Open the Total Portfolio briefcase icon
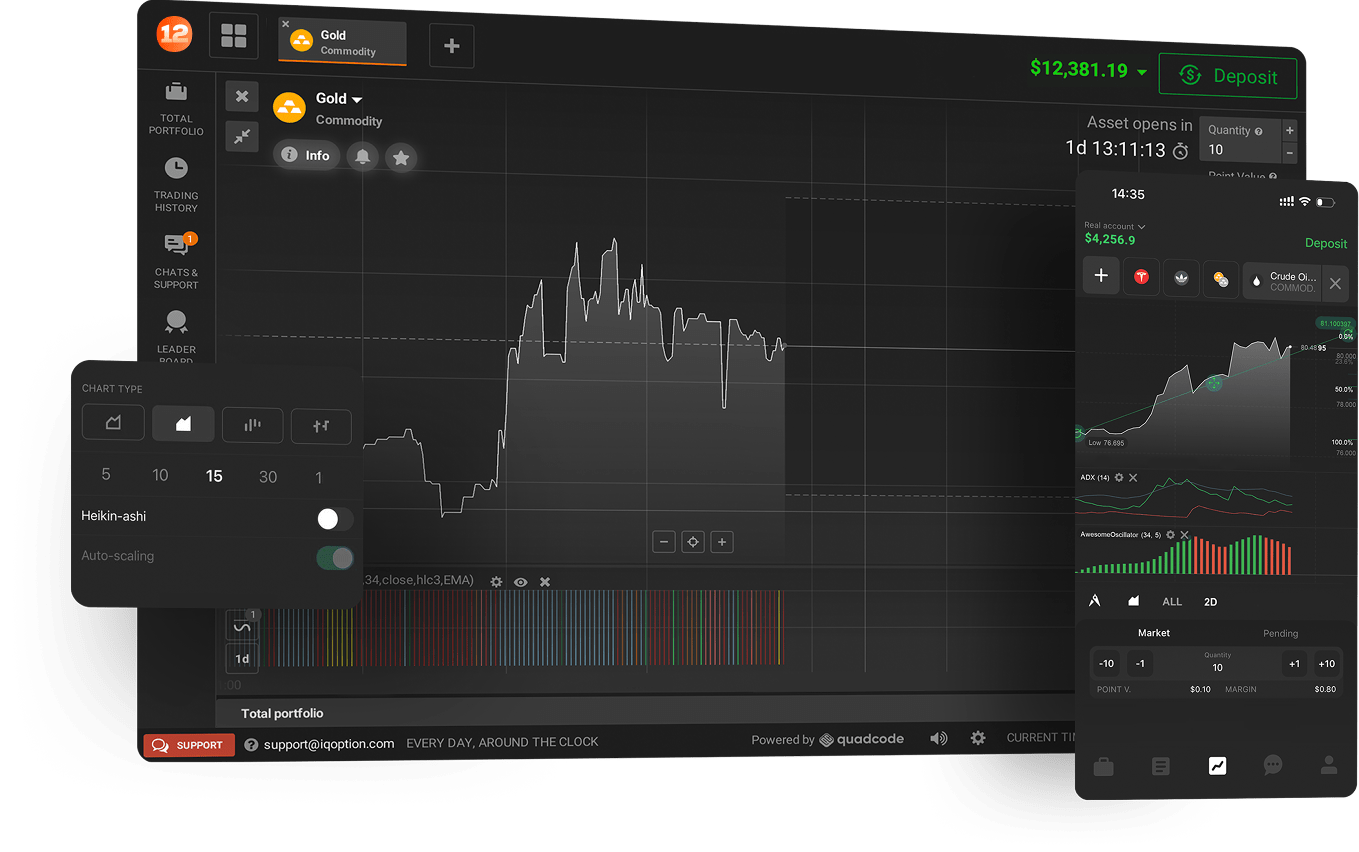 (x=176, y=92)
